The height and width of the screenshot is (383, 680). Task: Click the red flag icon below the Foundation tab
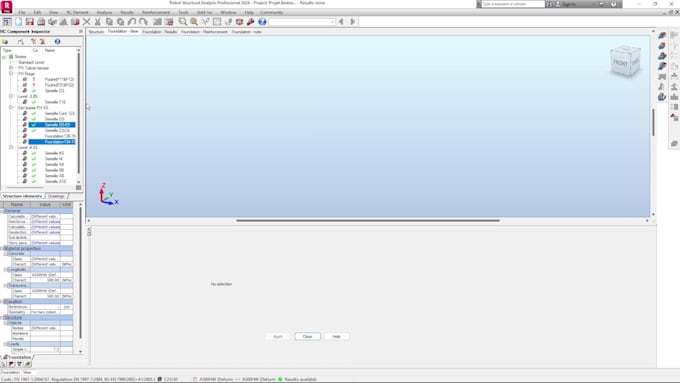point(12,364)
